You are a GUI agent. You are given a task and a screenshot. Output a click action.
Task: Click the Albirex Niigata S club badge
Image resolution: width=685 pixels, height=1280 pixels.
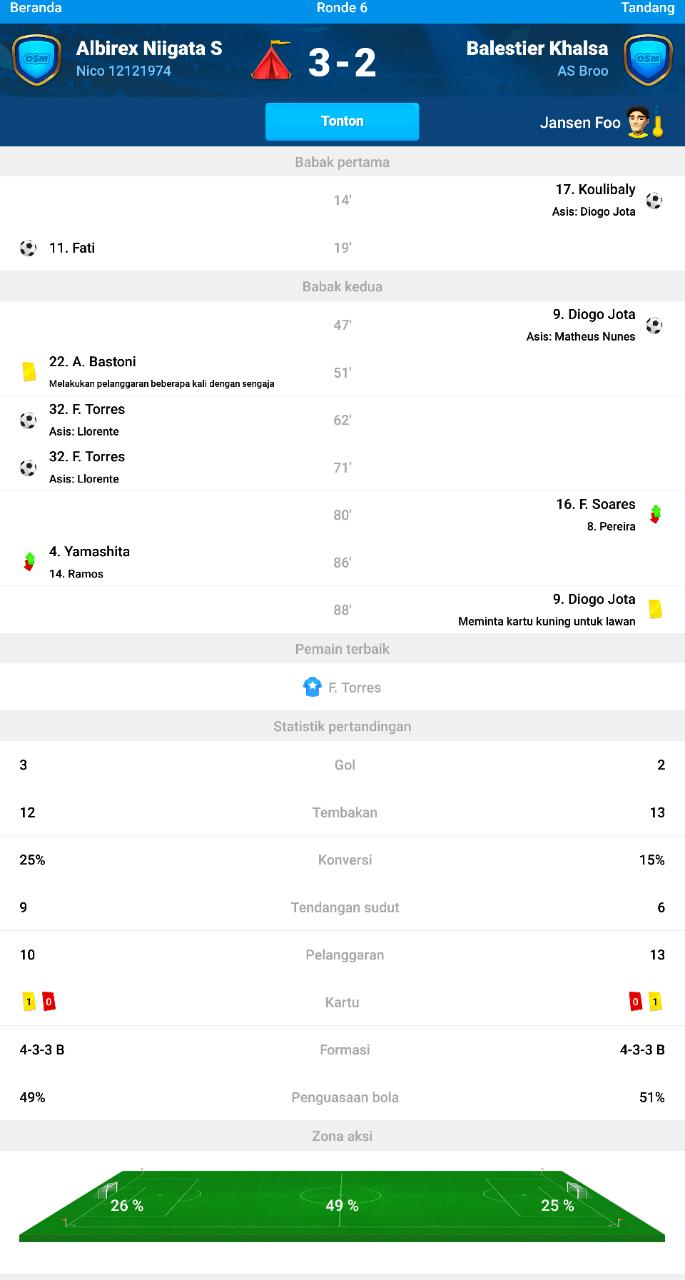[x=37, y=60]
